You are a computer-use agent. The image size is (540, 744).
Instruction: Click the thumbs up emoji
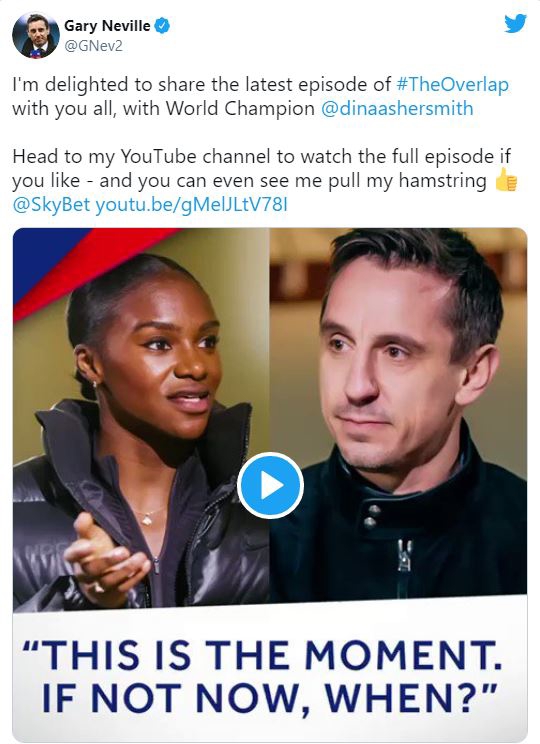506,181
